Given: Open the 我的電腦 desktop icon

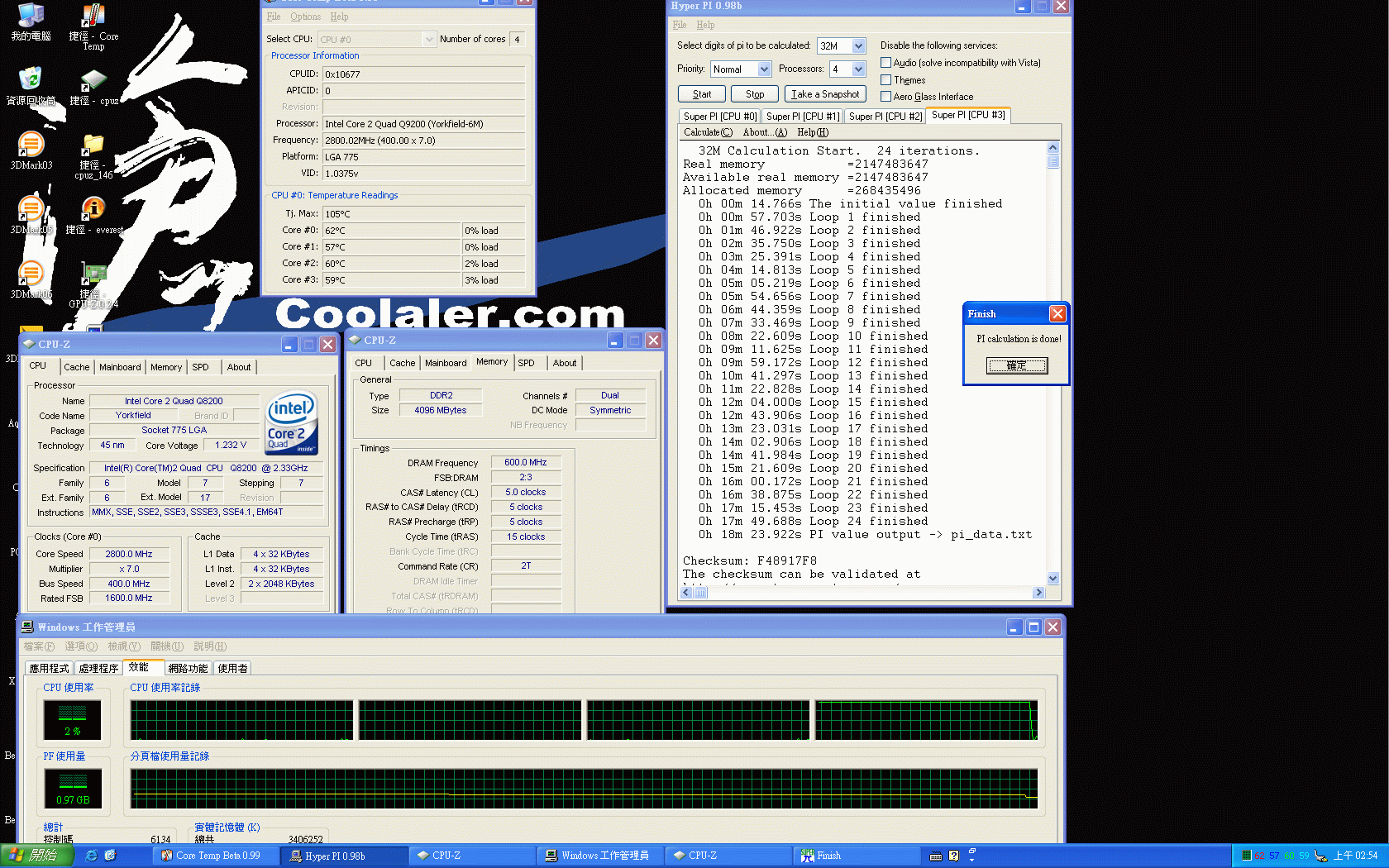Looking at the screenshot, I should click(31, 22).
